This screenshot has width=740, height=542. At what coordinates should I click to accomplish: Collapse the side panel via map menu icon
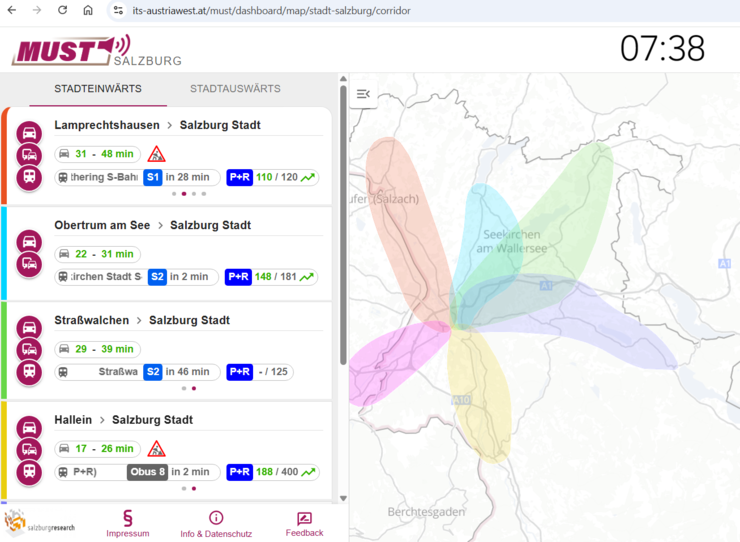(x=363, y=94)
